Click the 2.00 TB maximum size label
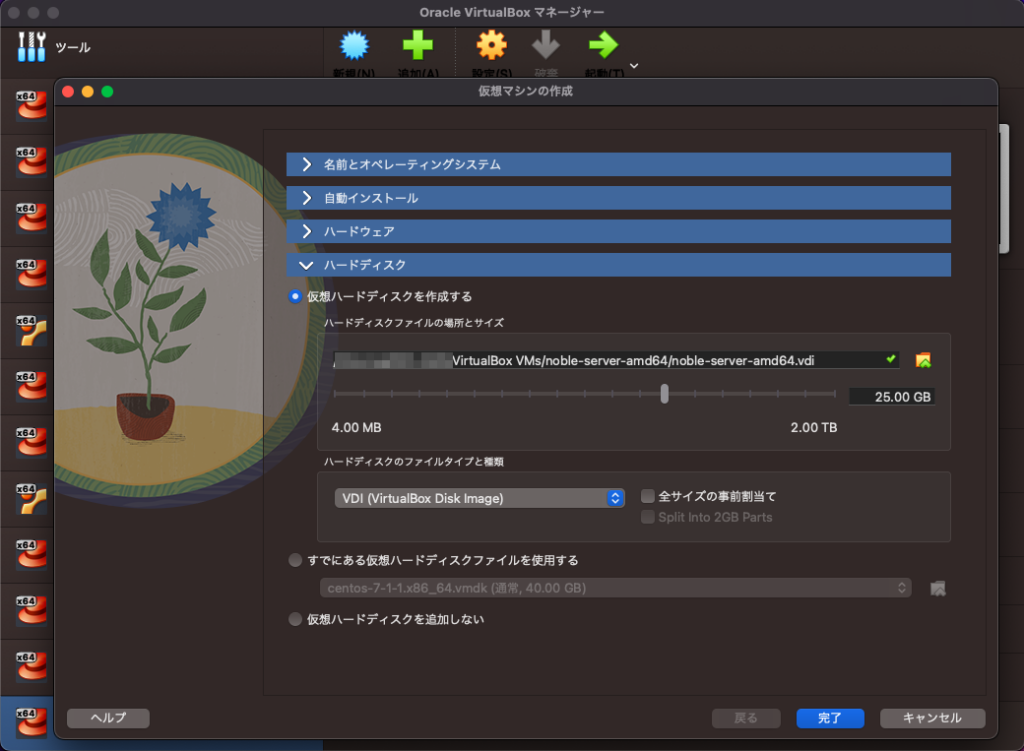 [x=814, y=428]
